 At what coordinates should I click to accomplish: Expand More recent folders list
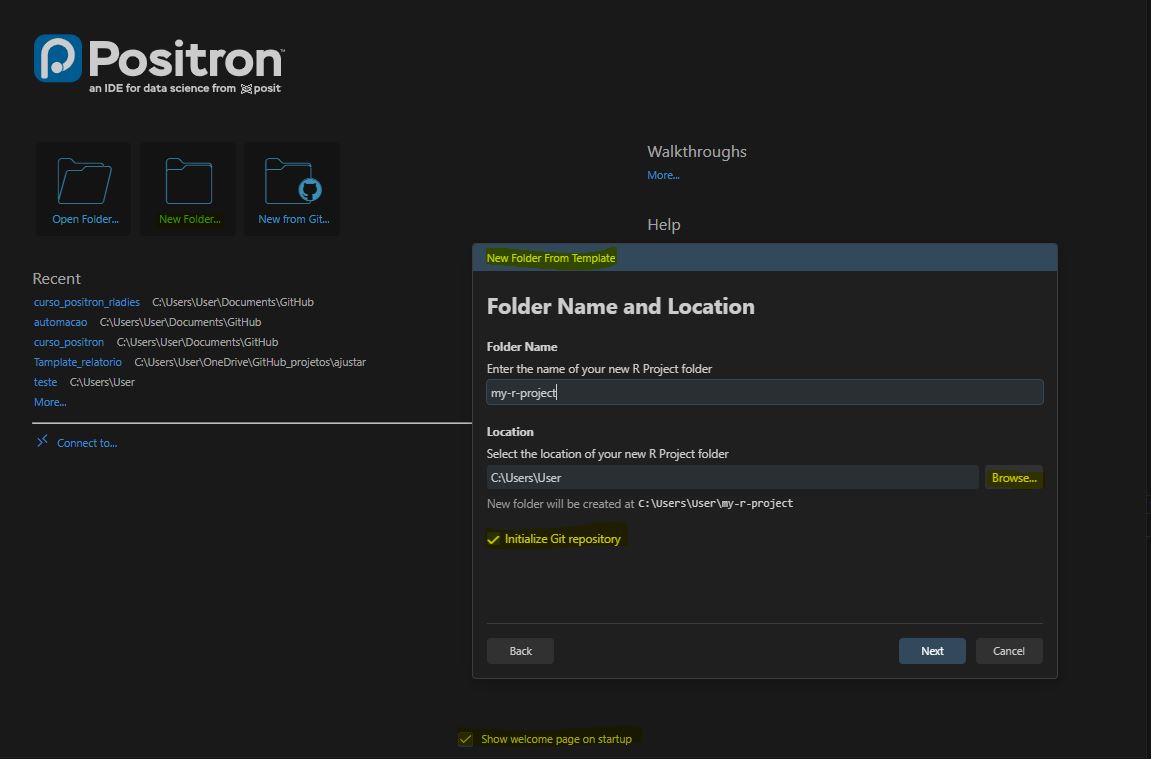coord(50,402)
